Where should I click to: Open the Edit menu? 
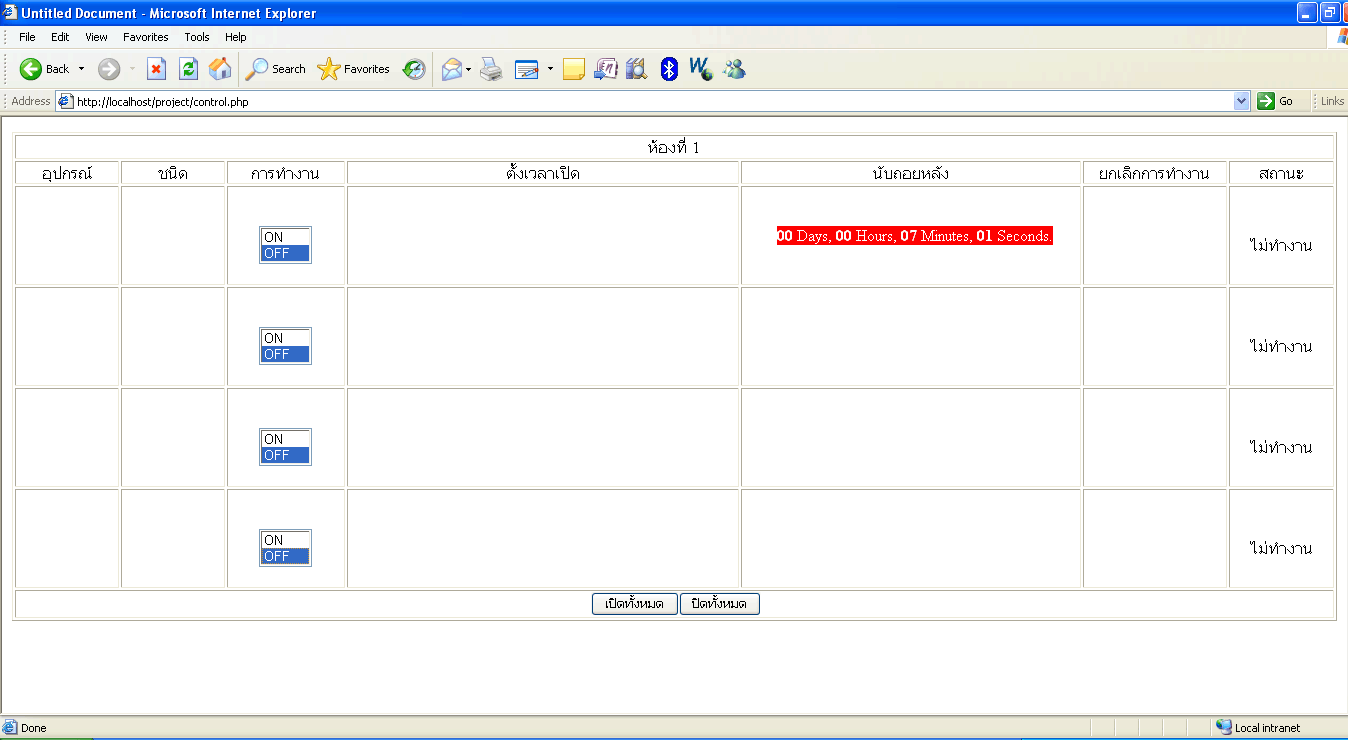click(60, 37)
